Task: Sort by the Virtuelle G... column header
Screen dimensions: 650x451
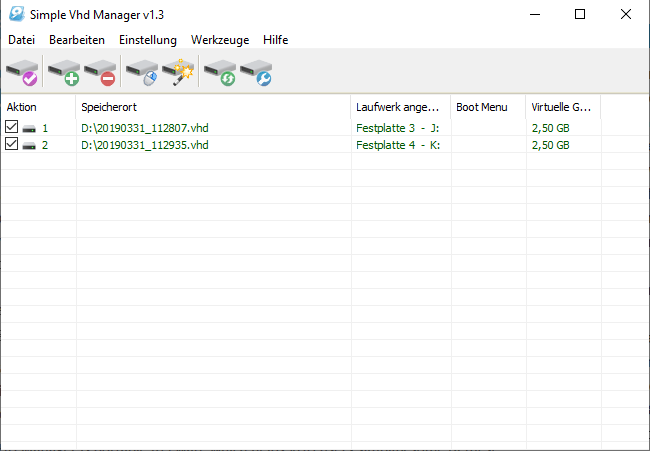Action: tap(563, 107)
